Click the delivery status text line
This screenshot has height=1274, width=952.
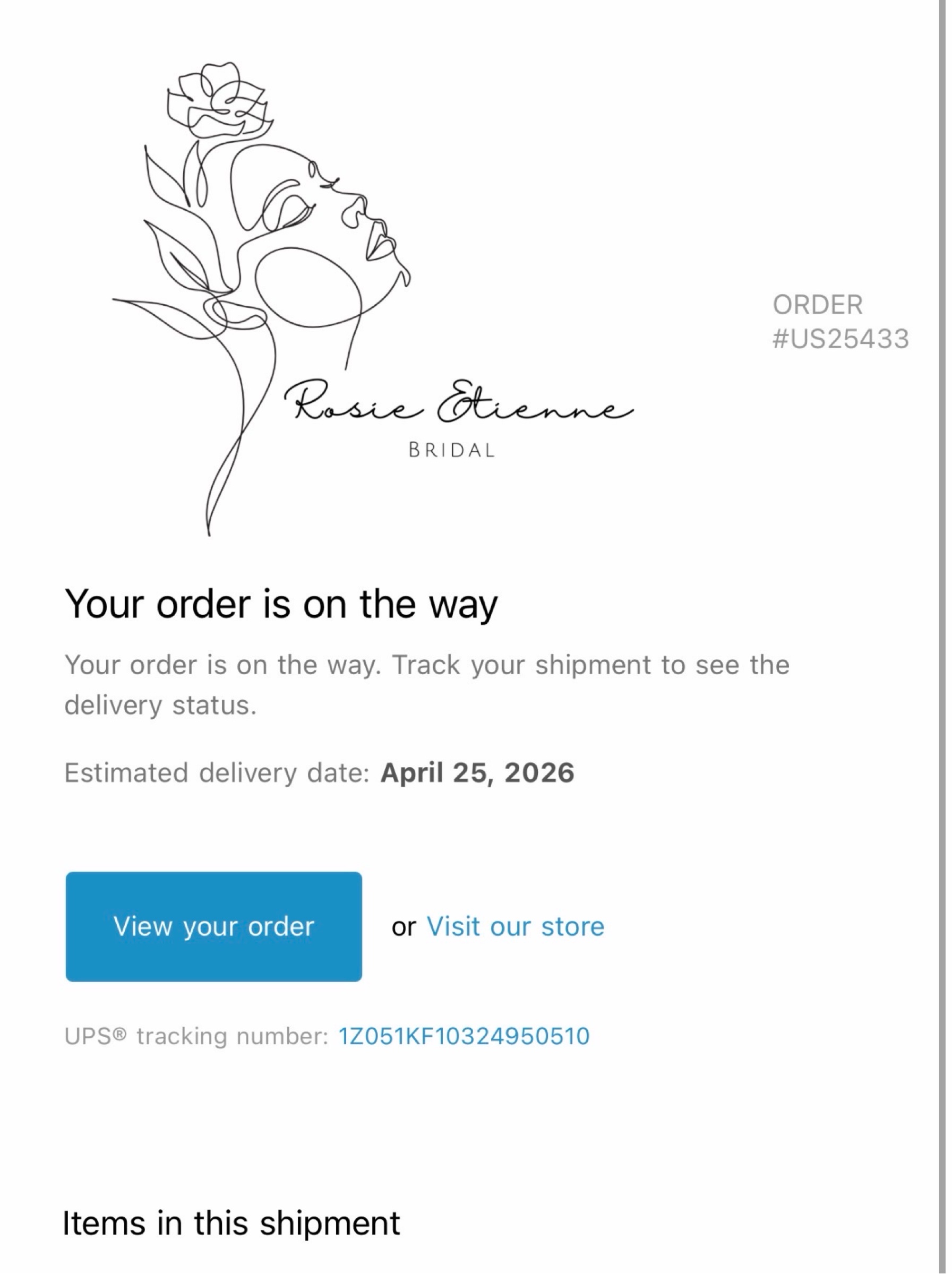click(x=160, y=705)
